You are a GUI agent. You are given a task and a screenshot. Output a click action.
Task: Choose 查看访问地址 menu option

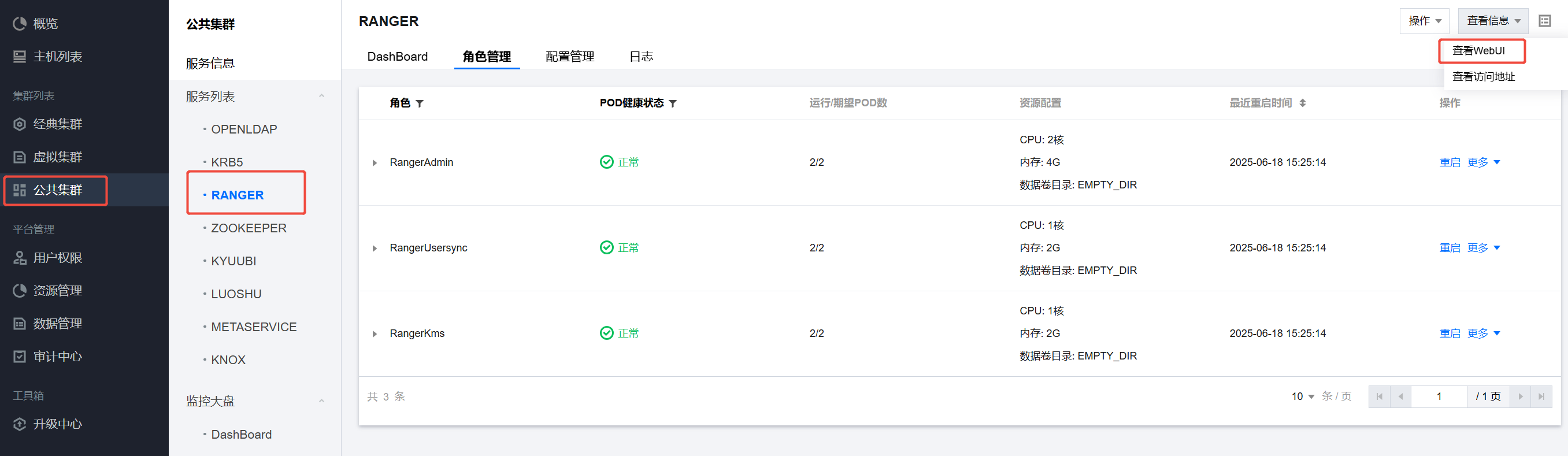point(1483,77)
